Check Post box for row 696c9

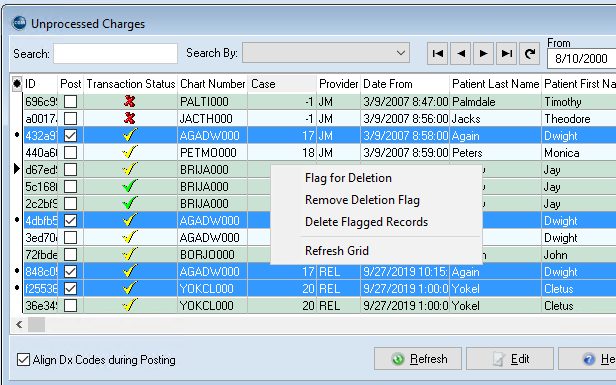[x=70, y=102]
